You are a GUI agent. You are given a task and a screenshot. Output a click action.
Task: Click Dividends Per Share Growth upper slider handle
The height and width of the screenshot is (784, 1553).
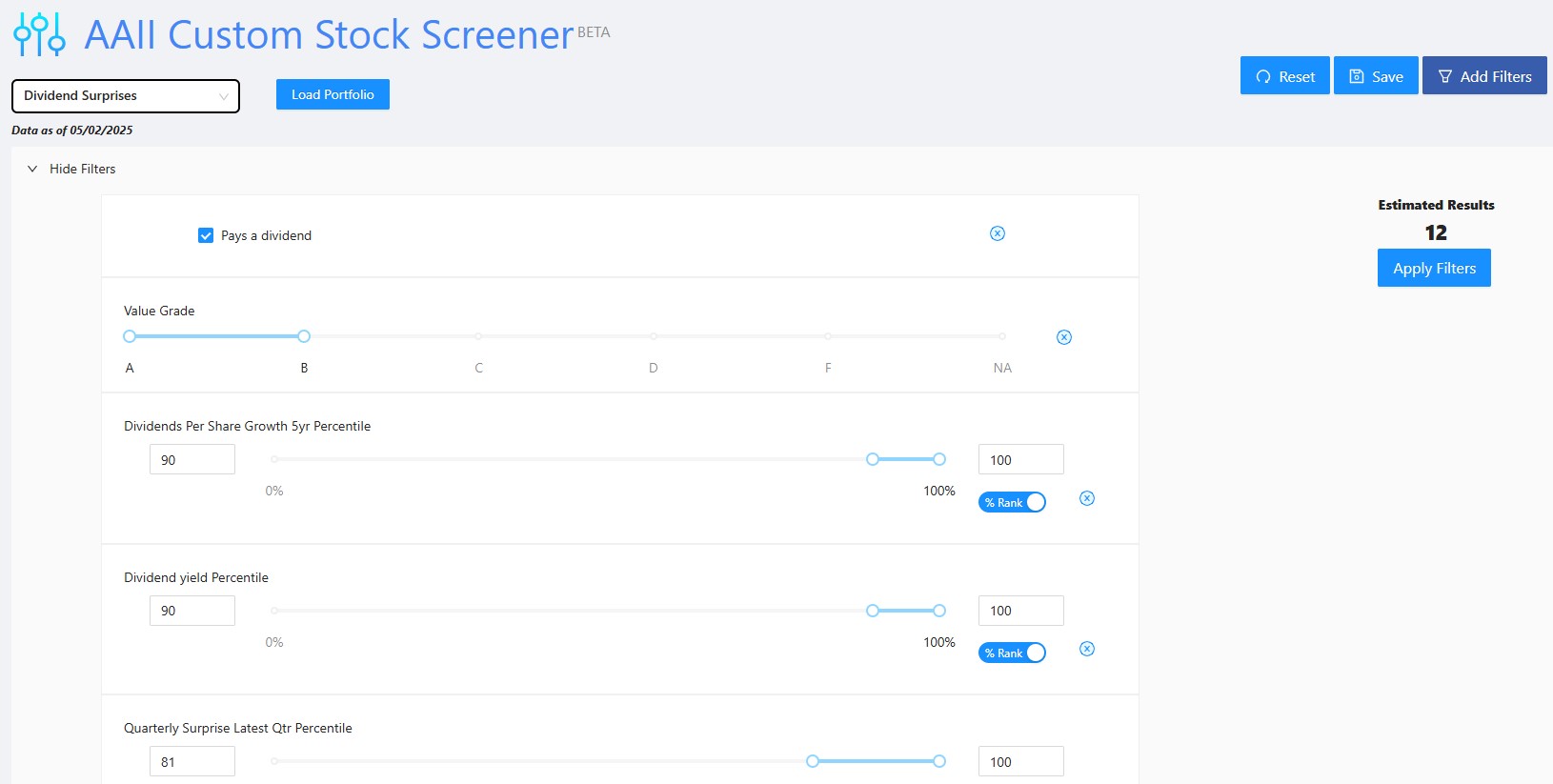[x=939, y=459]
